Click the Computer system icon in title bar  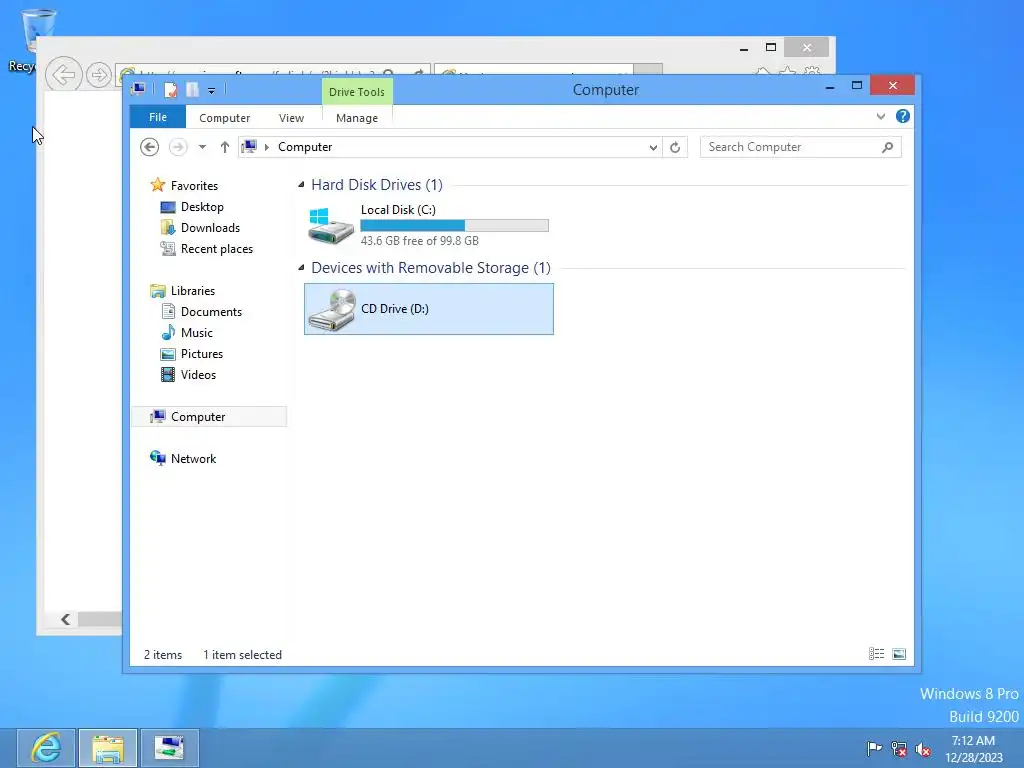pyautogui.click(x=138, y=89)
